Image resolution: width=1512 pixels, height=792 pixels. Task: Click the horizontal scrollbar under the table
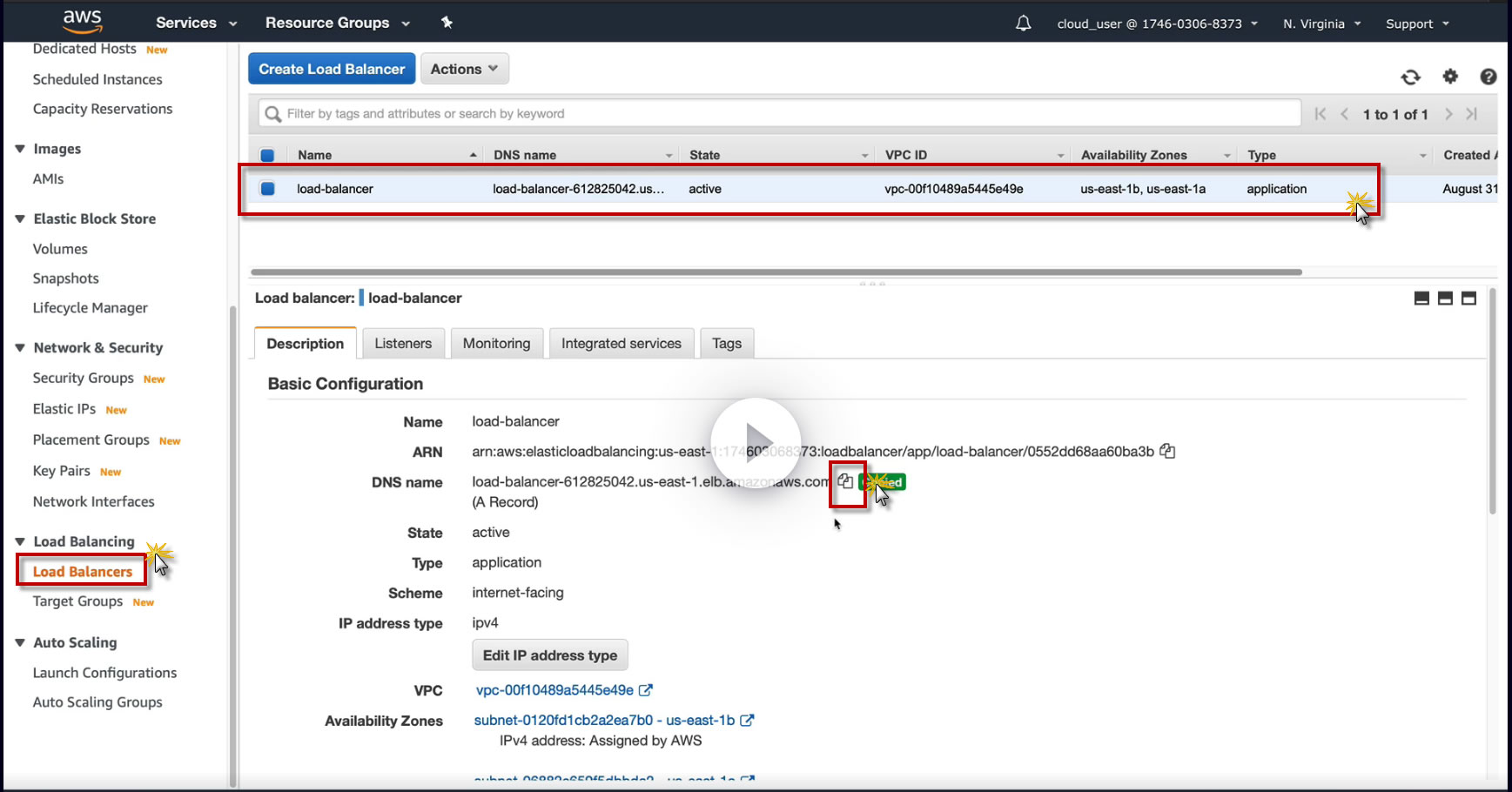(776, 272)
